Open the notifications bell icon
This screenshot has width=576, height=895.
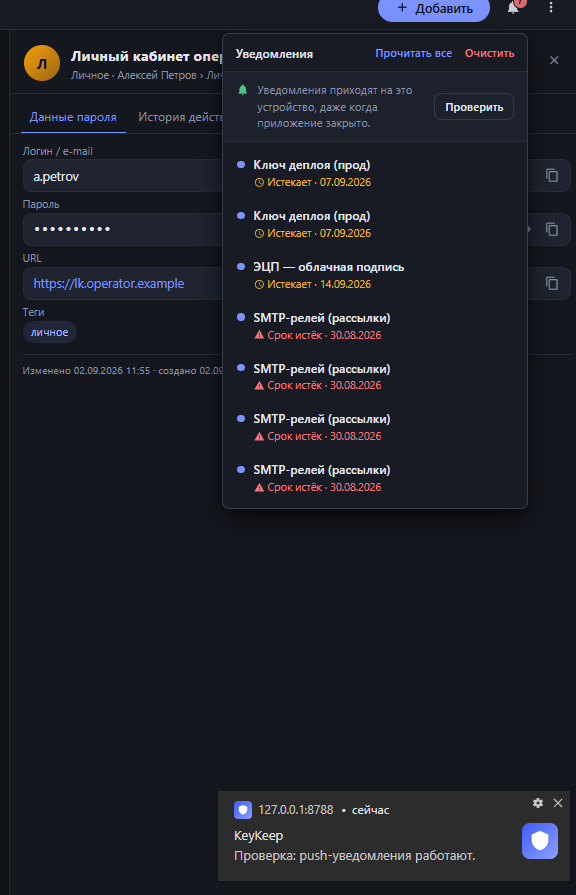pyautogui.click(x=513, y=7)
